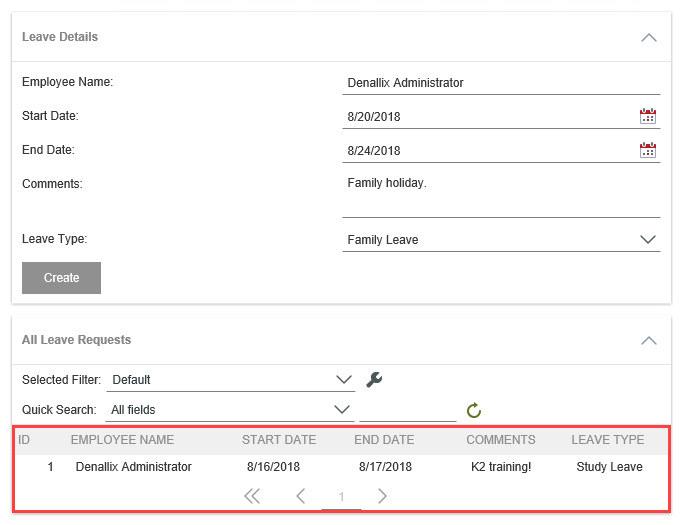Image resolution: width=683 pixels, height=525 pixels.
Task: Click into the Employee Name field
Action: point(500,83)
